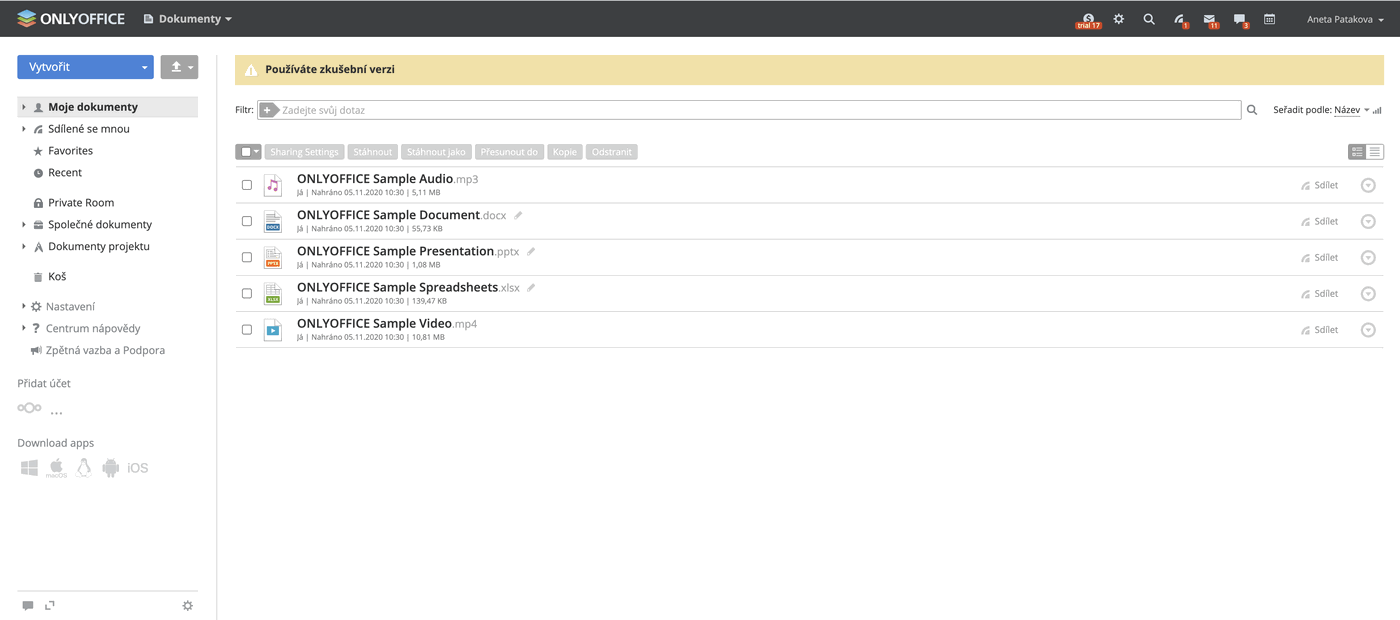The image size is (1400, 620).
Task: Open the mail icon in top bar
Action: point(1210,20)
